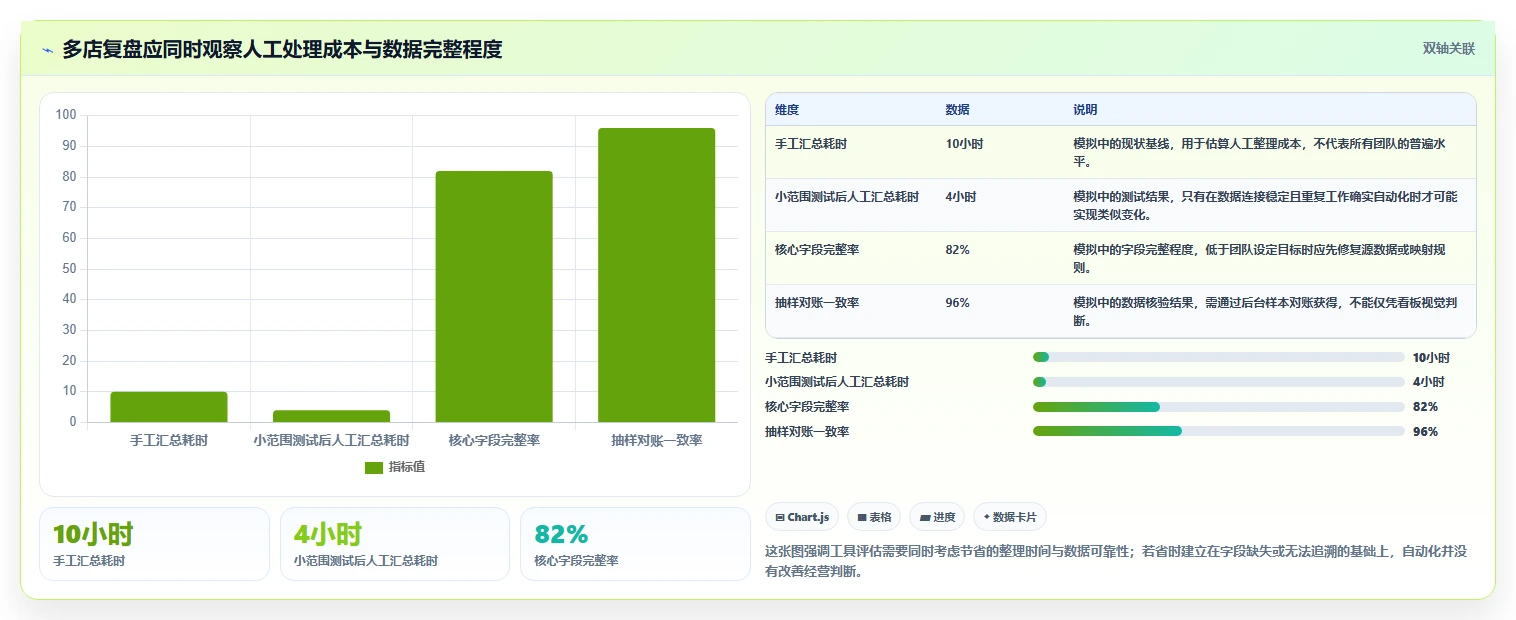Click the 100 label on the y-axis
This screenshot has width=1516, height=620.
(66, 115)
